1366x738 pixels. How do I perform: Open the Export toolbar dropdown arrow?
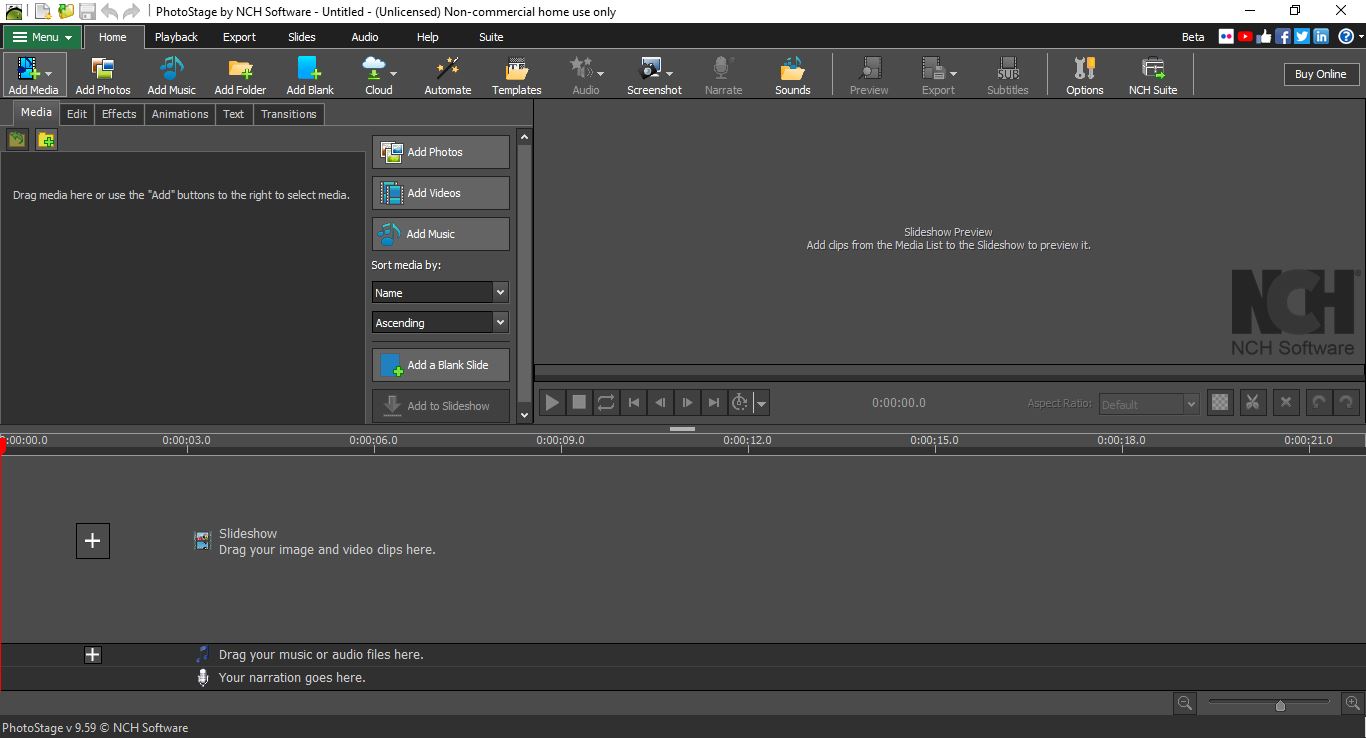click(x=953, y=74)
